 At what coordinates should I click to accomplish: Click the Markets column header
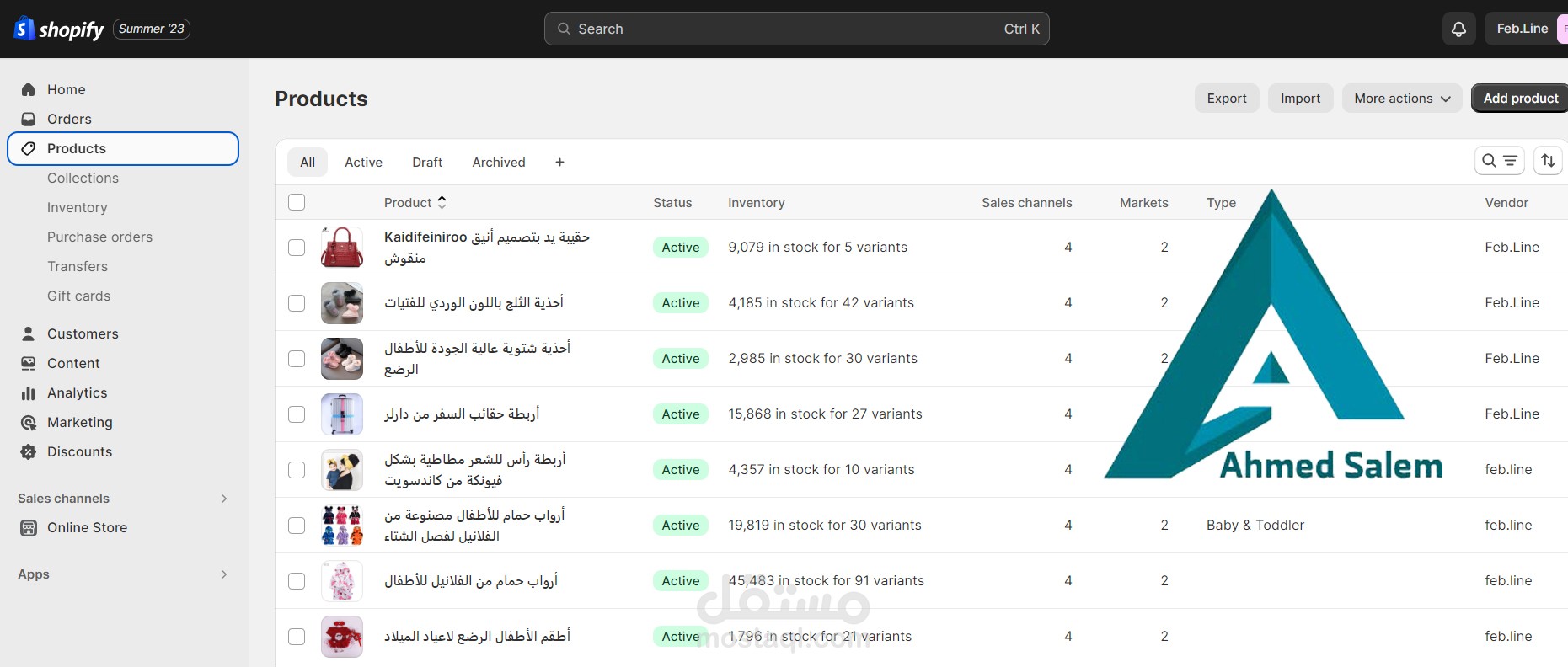pos(1144,202)
